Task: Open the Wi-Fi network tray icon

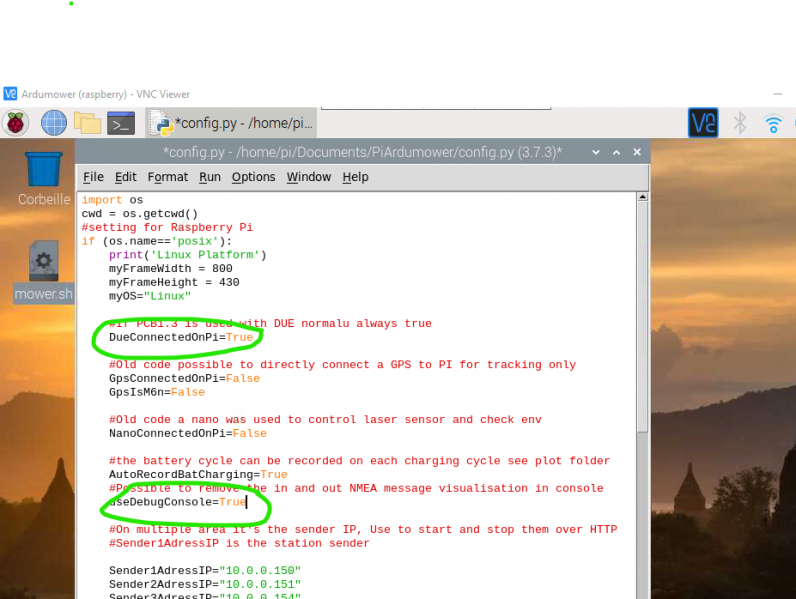Action: (773, 123)
